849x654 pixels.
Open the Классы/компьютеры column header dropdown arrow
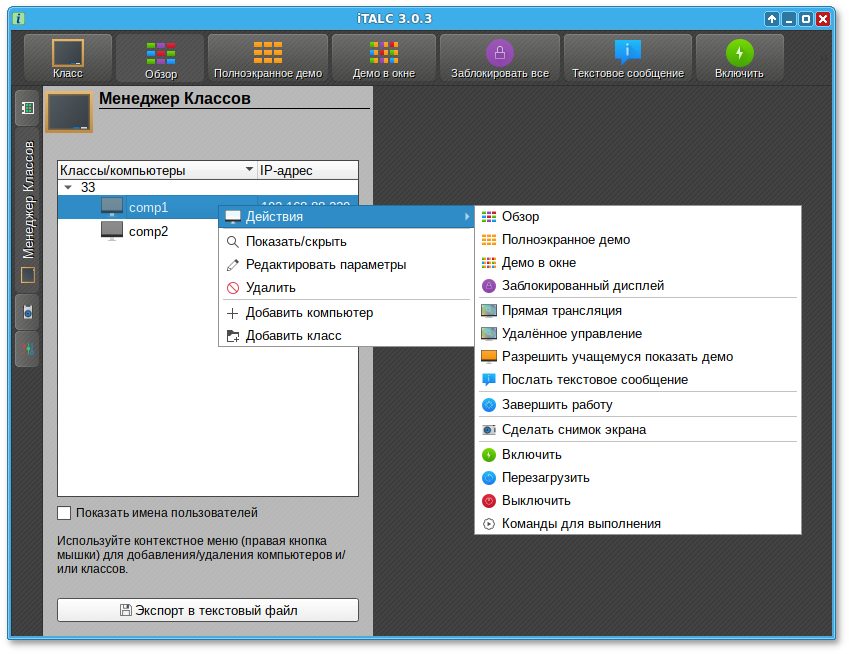pos(249,169)
